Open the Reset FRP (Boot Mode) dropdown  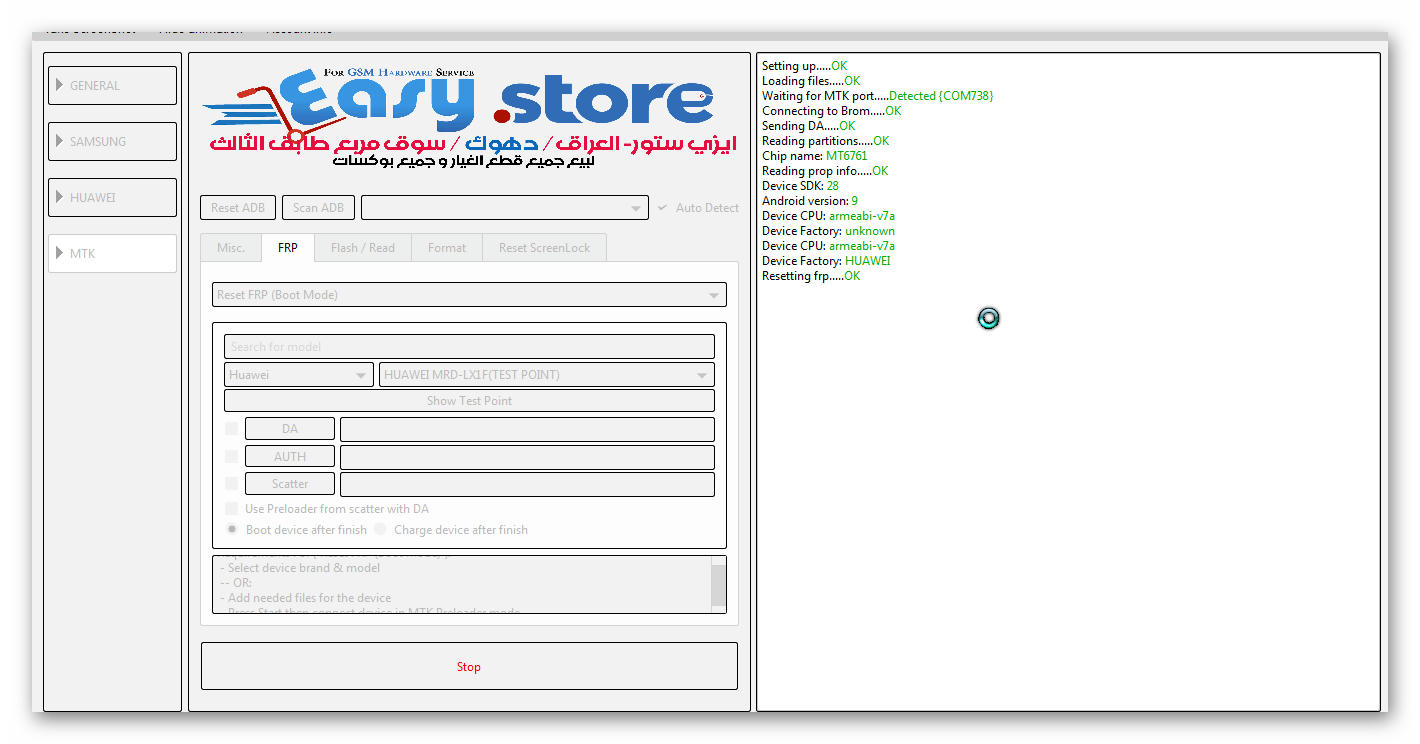[x=469, y=295]
